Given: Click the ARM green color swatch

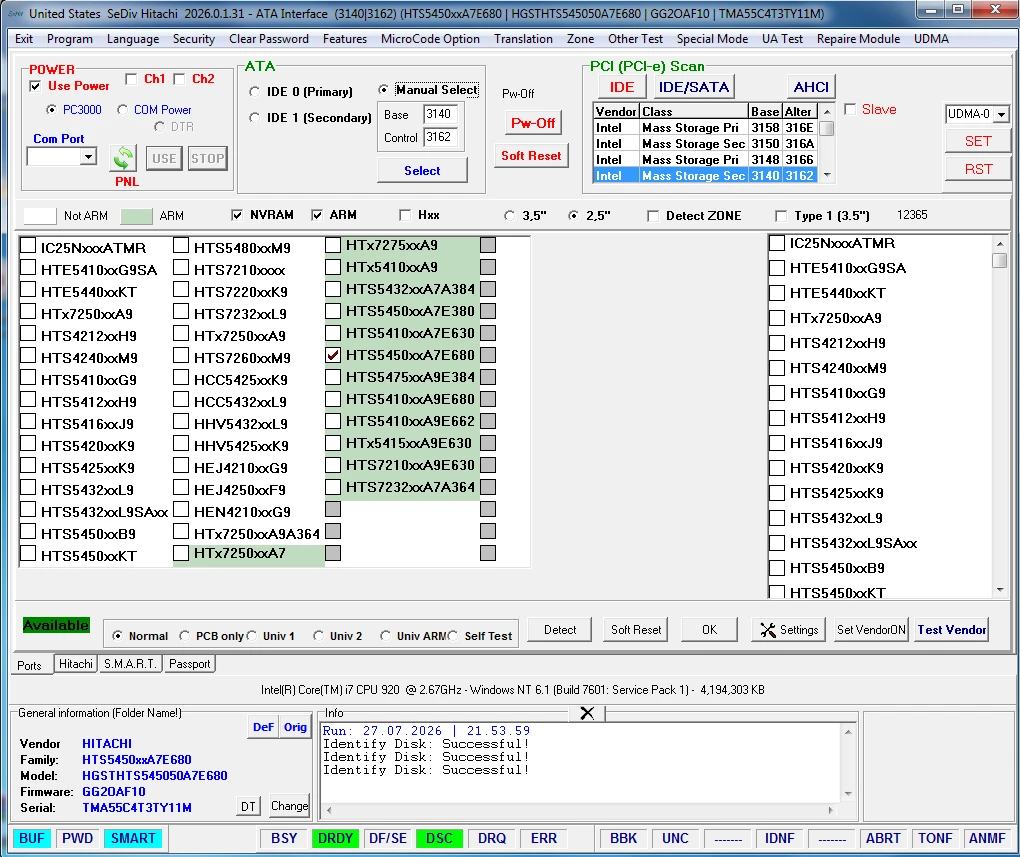Looking at the screenshot, I should coord(136,216).
